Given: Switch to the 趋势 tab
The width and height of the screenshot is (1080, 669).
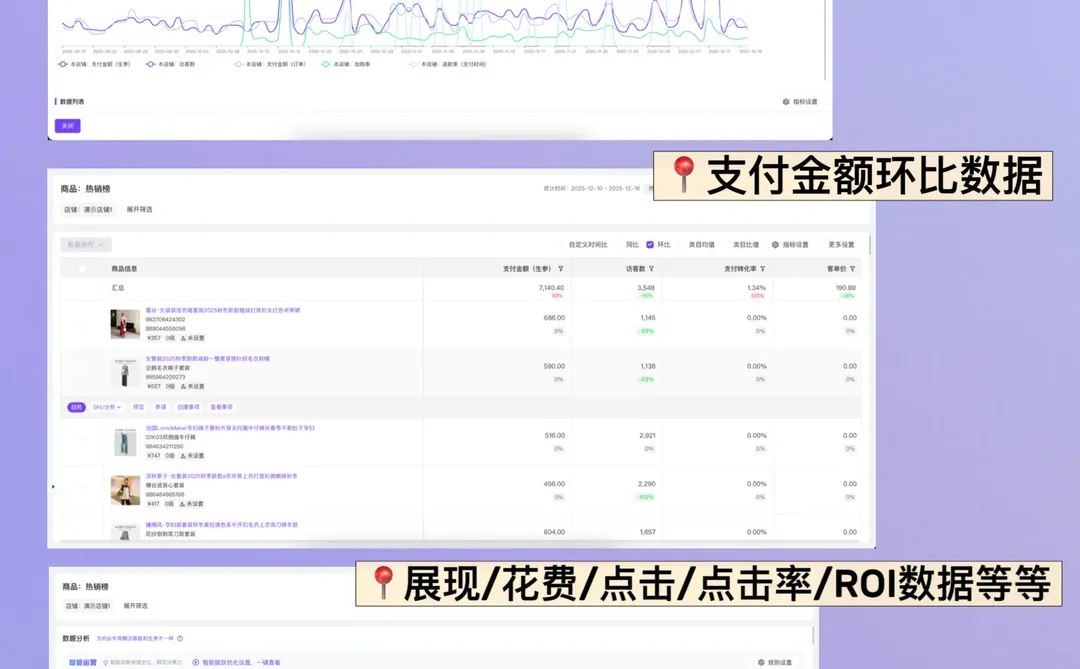Looking at the screenshot, I should (76, 406).
